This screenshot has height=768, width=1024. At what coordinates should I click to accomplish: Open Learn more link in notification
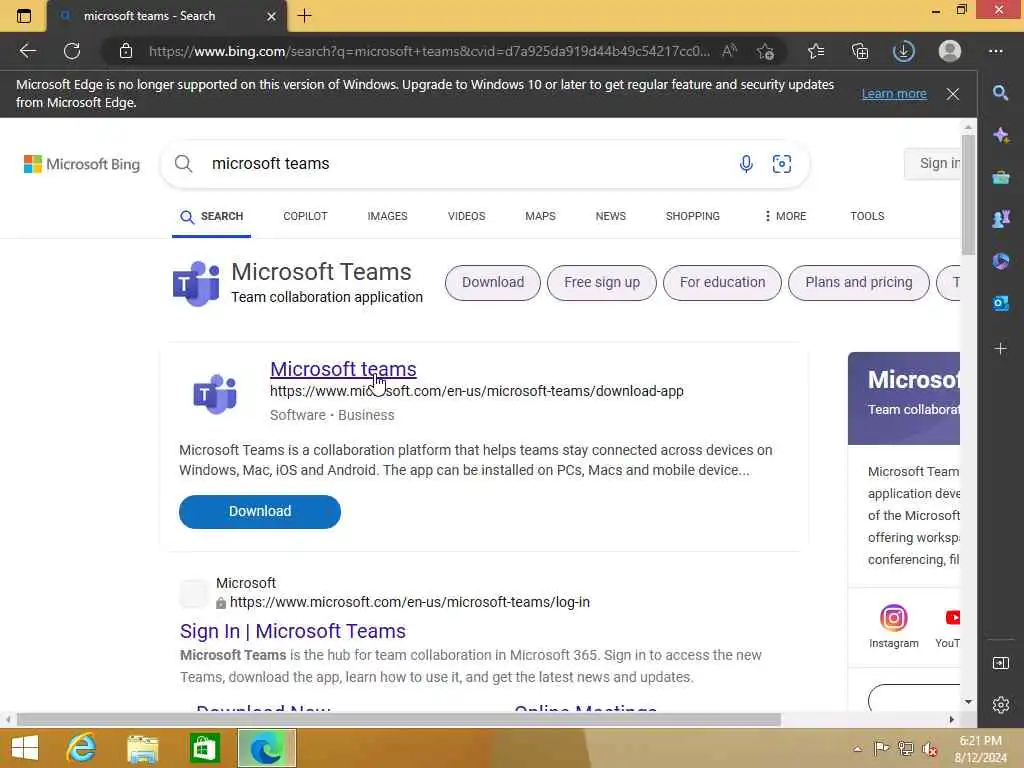pos(894,93)
